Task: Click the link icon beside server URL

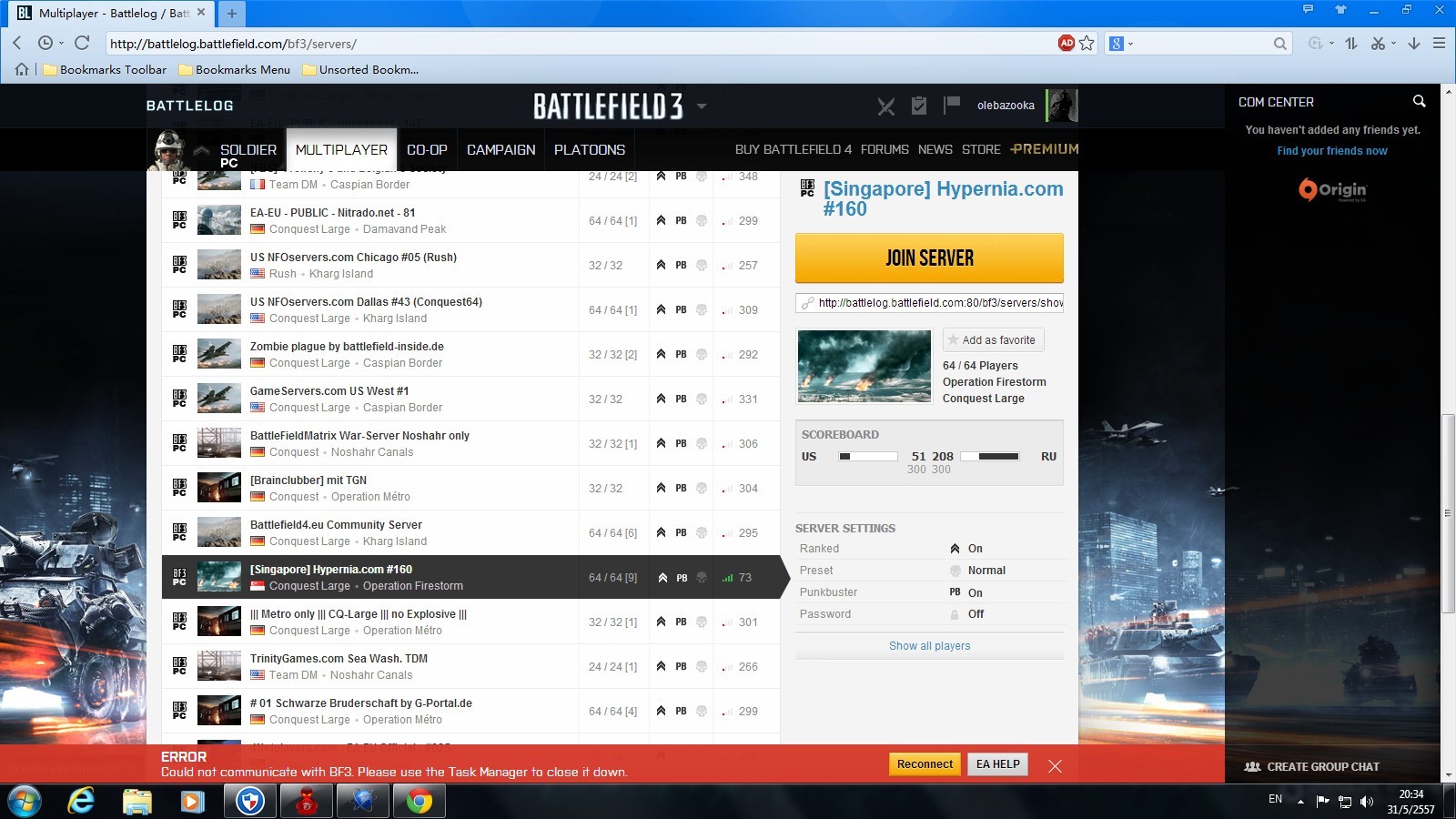Action: point(807,303)
